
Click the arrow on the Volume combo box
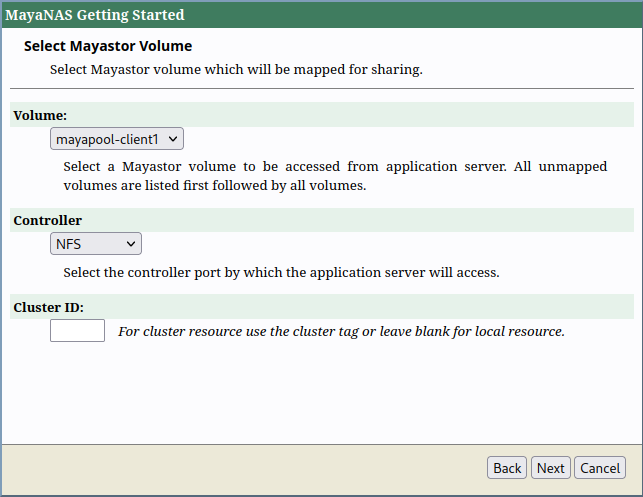(x=173, y=139)
